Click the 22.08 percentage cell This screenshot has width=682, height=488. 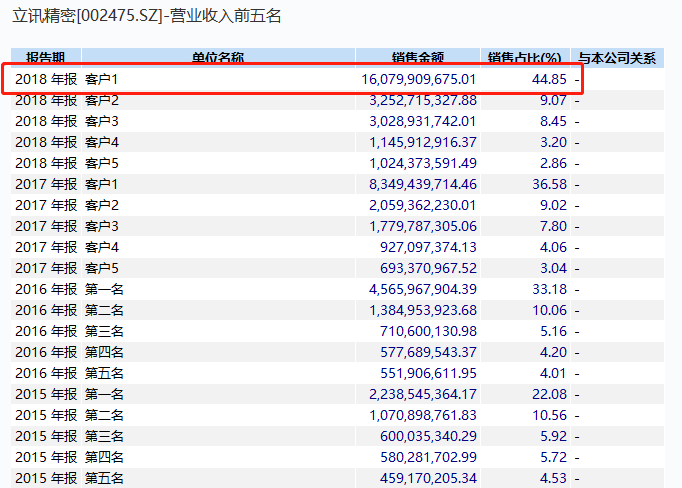549,394
